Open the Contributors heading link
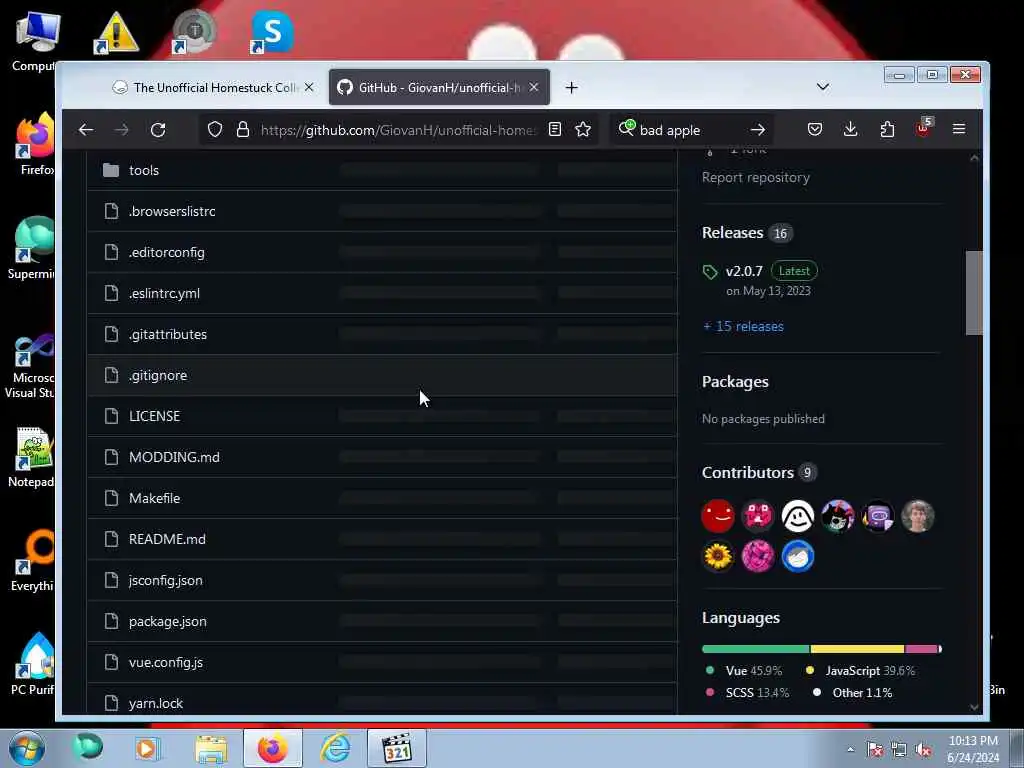This screenshot has width=1024, height=768. (747, 473)
